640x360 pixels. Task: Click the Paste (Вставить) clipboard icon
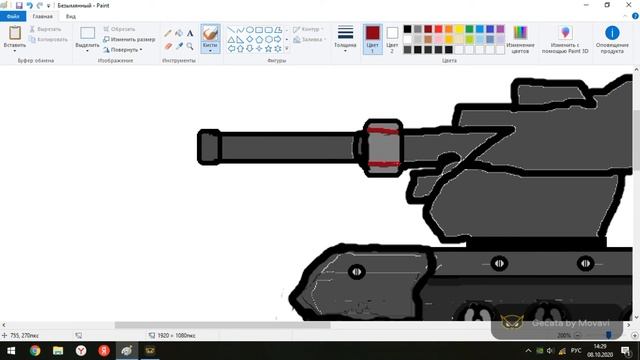(15, 33)
